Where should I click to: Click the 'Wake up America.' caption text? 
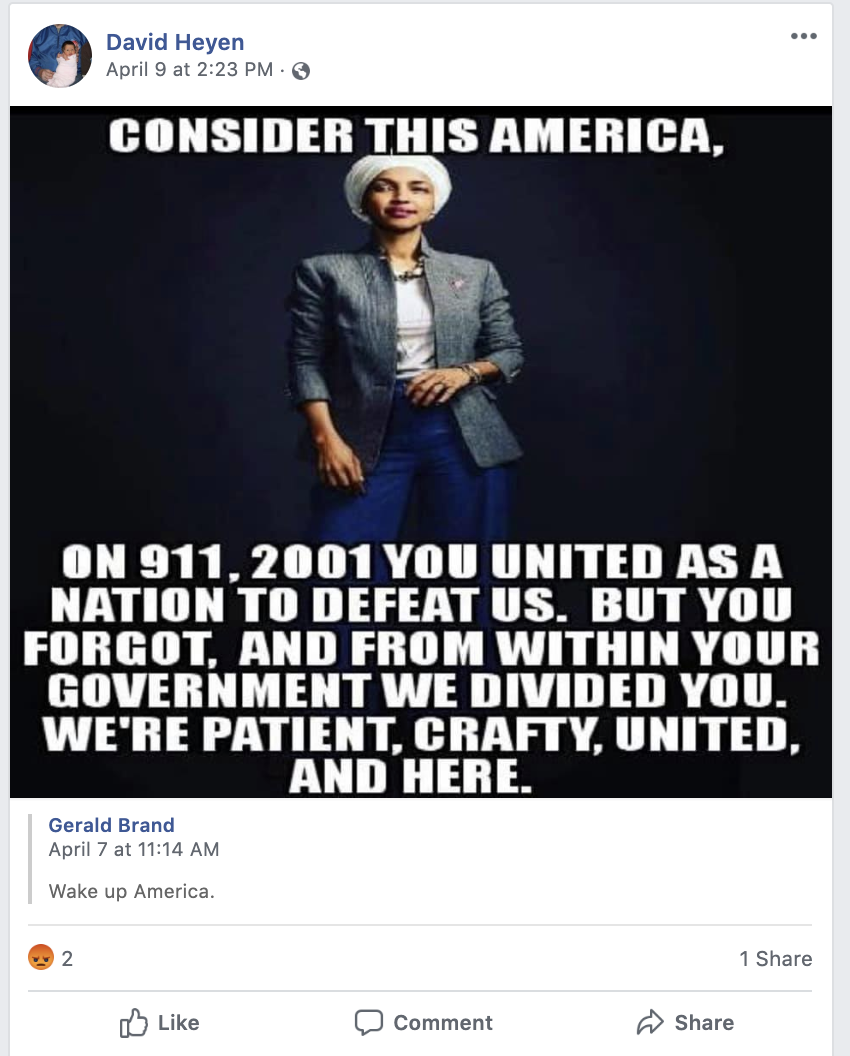131,892
